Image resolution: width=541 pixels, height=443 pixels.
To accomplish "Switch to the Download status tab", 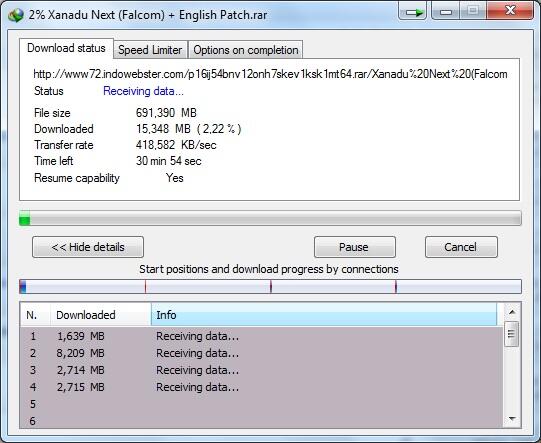I will [x=66, y=48].
